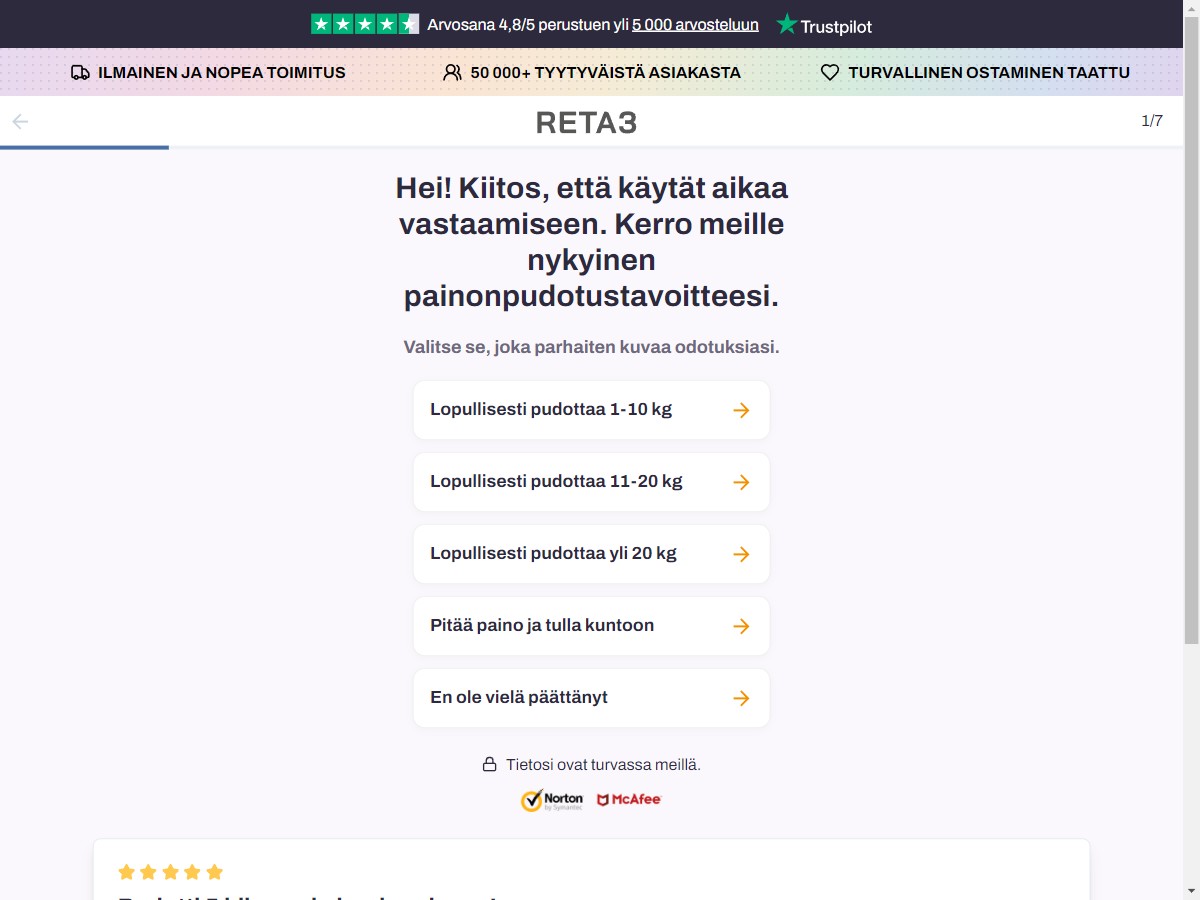Click arrow on "pudottaa 1-10 kg" option
The width and height of the screenshot is (1200, 900).
click(x=741, y=410)
